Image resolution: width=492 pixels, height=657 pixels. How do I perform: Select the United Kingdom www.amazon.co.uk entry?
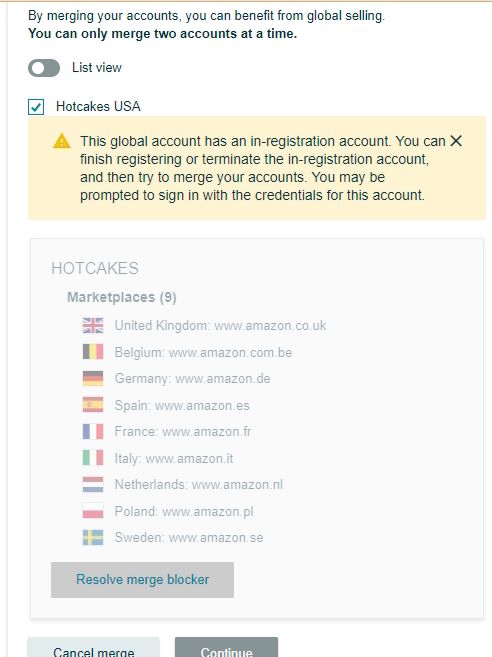pyautogui.click(x=205, y=326)
